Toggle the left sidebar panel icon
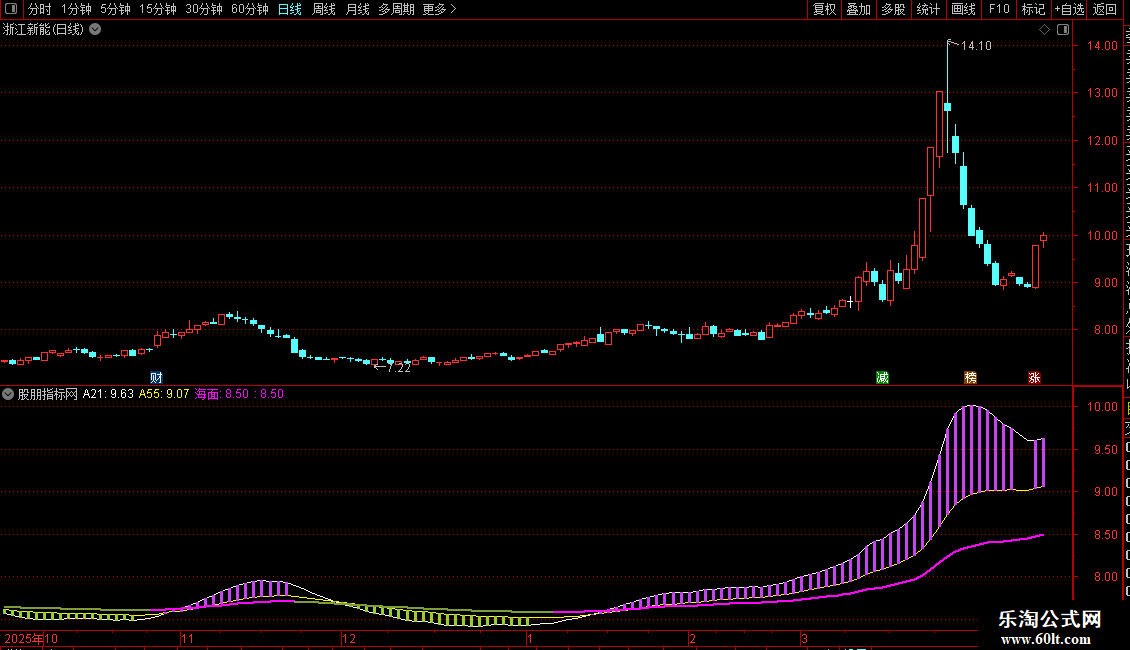1130x650 pixels. pos(11,9)
